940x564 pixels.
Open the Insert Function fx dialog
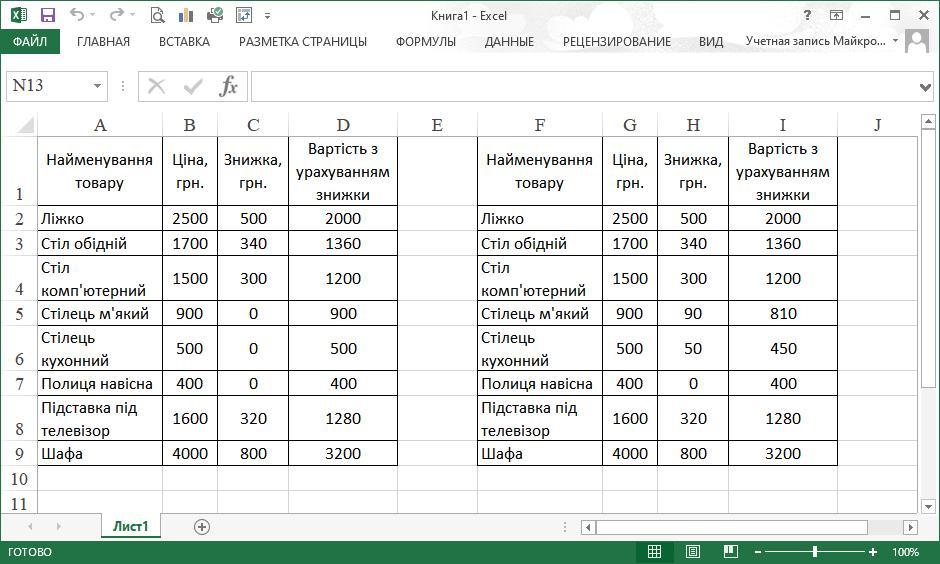tap(228, 86)
